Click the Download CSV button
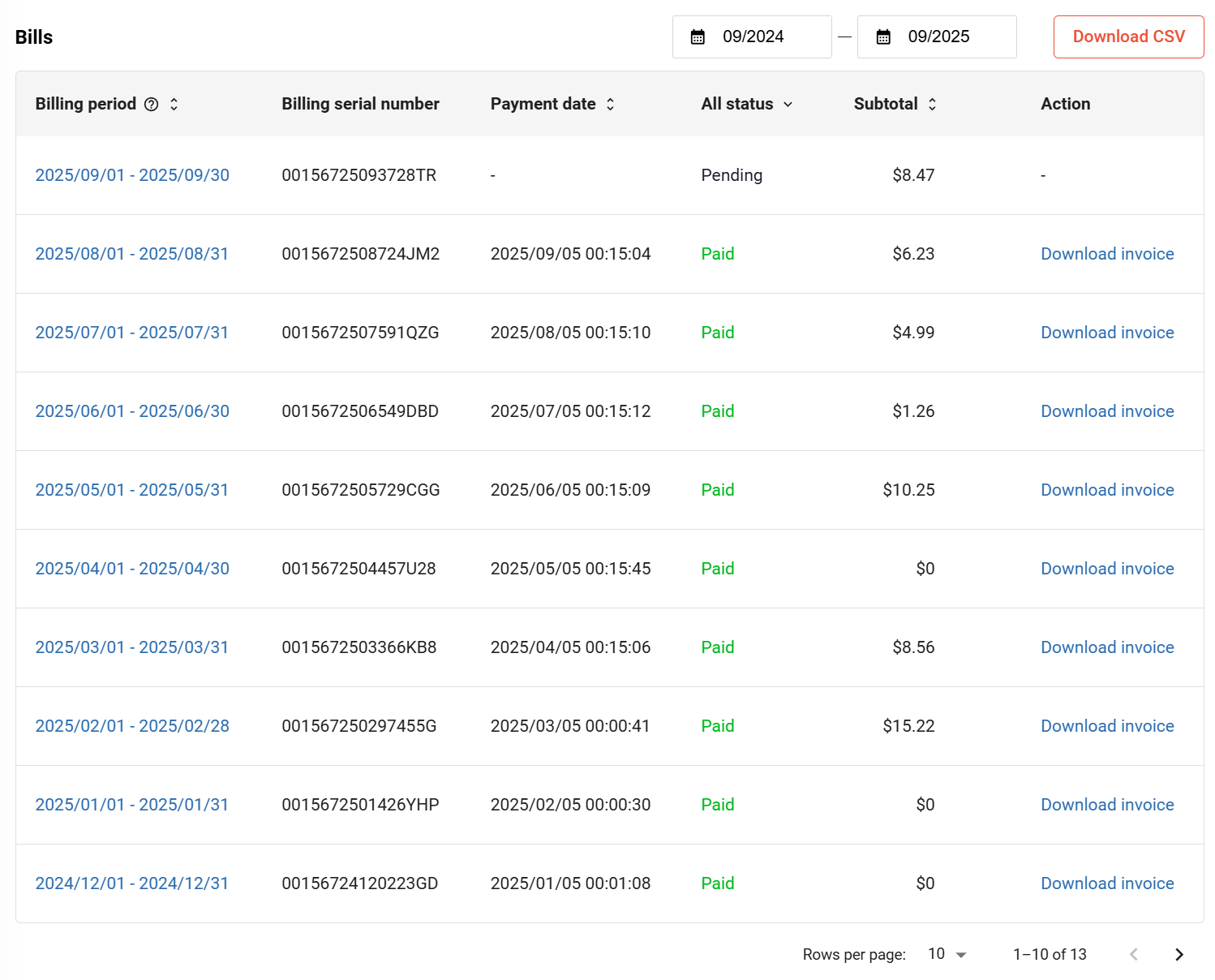Viewport: 1215px width, 980px height. pyautogui.click(x=1128, y=37)
